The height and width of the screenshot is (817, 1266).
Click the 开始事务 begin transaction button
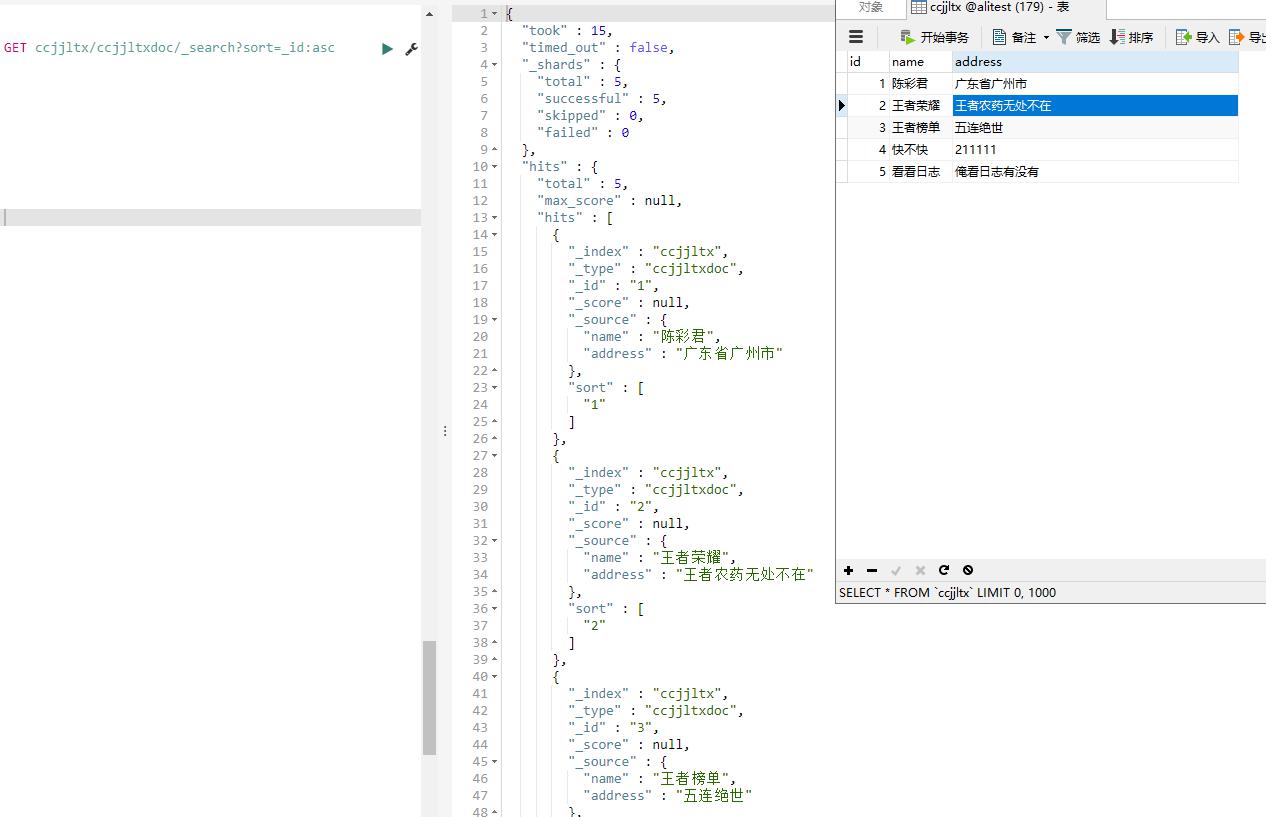(x=934, y=37)
